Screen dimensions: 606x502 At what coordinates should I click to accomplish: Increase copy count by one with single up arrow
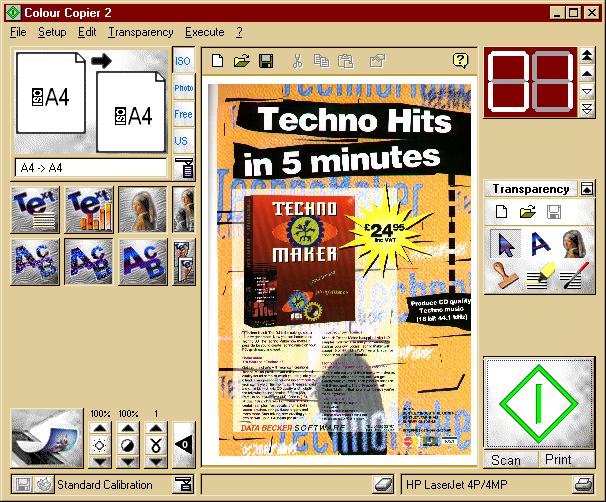pyautogui.click(x=587, y=73)
